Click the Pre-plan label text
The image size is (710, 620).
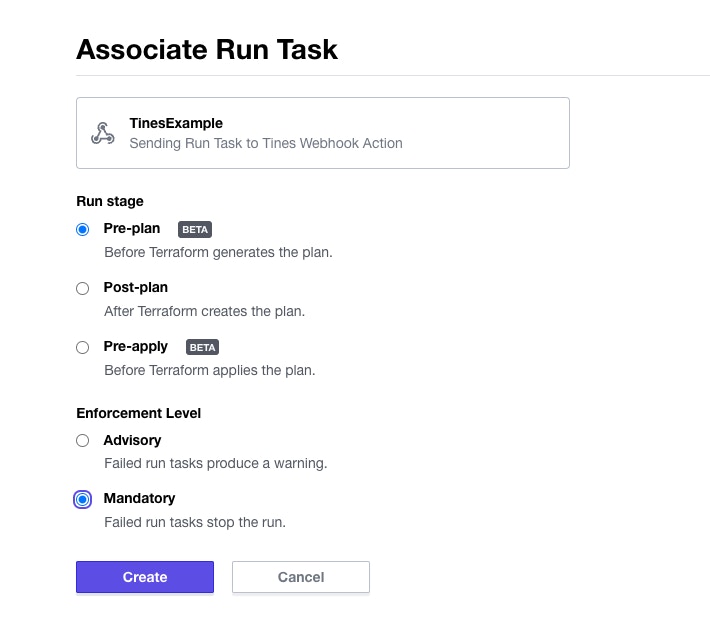pos(132,228)
